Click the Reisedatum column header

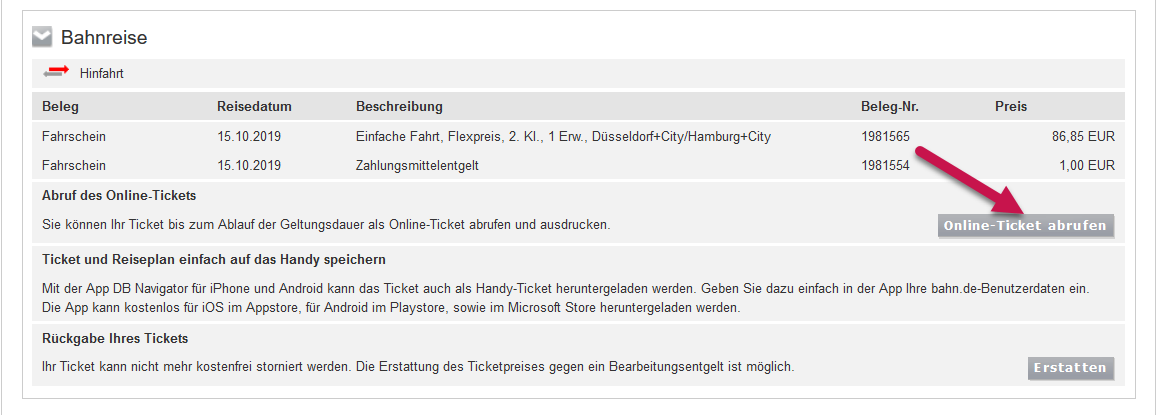254,107
